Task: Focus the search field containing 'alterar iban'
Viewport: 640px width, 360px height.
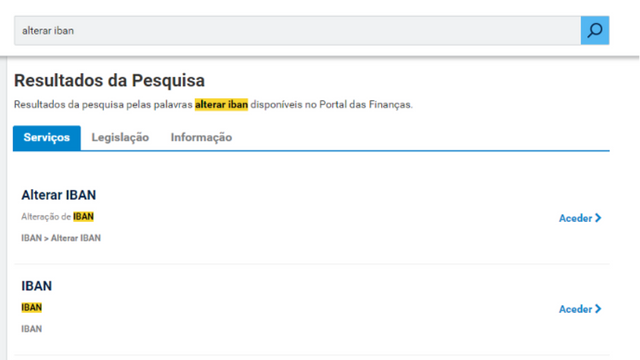Action: point(298,31)
